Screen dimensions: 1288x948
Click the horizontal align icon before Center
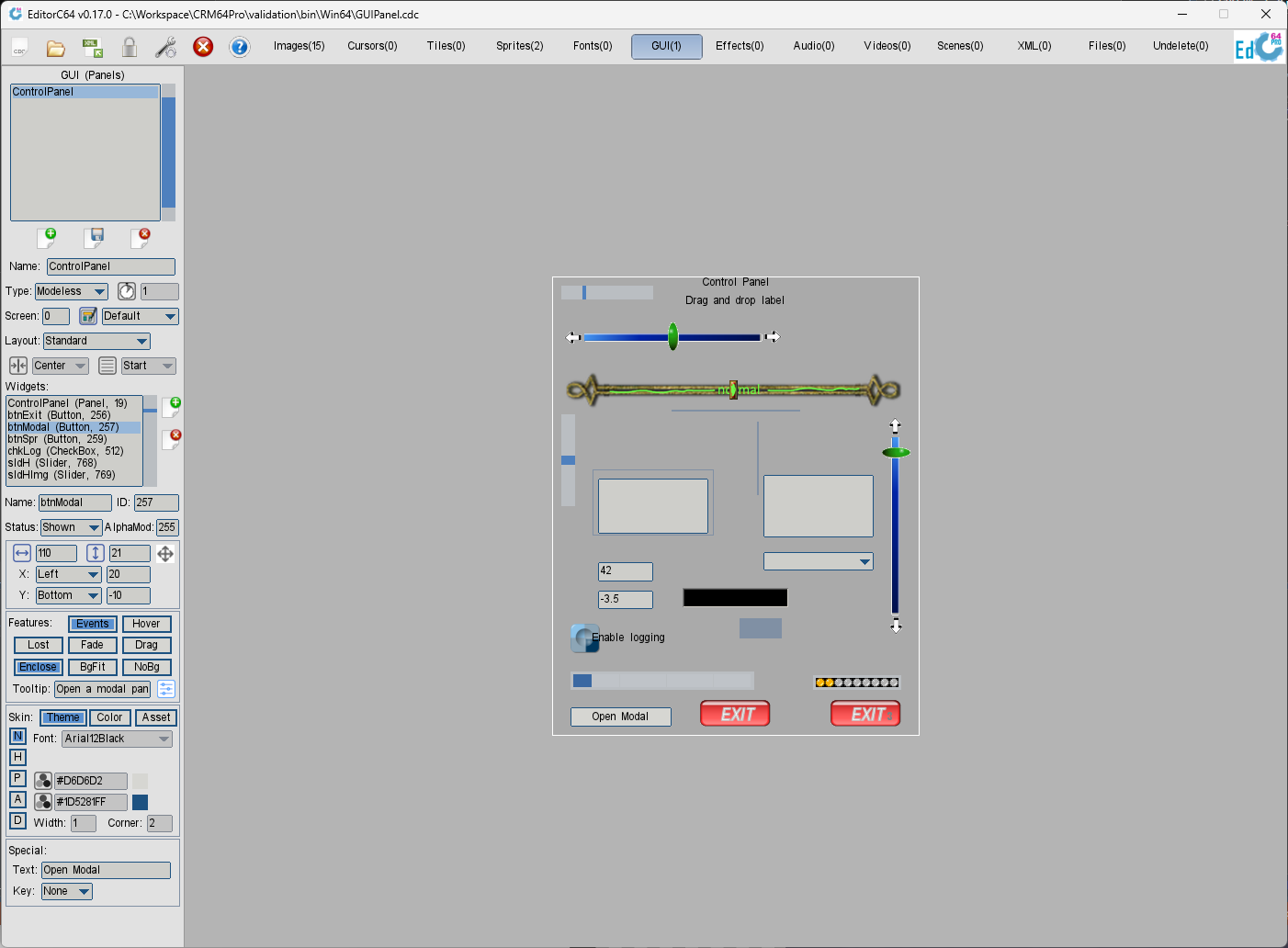[18, 366]
